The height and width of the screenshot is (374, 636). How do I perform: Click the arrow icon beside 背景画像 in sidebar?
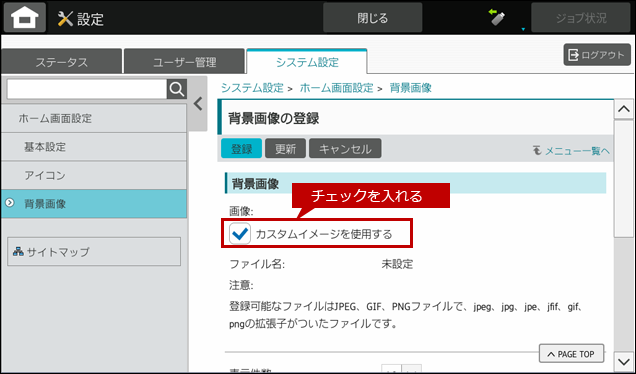pos(9,203)
